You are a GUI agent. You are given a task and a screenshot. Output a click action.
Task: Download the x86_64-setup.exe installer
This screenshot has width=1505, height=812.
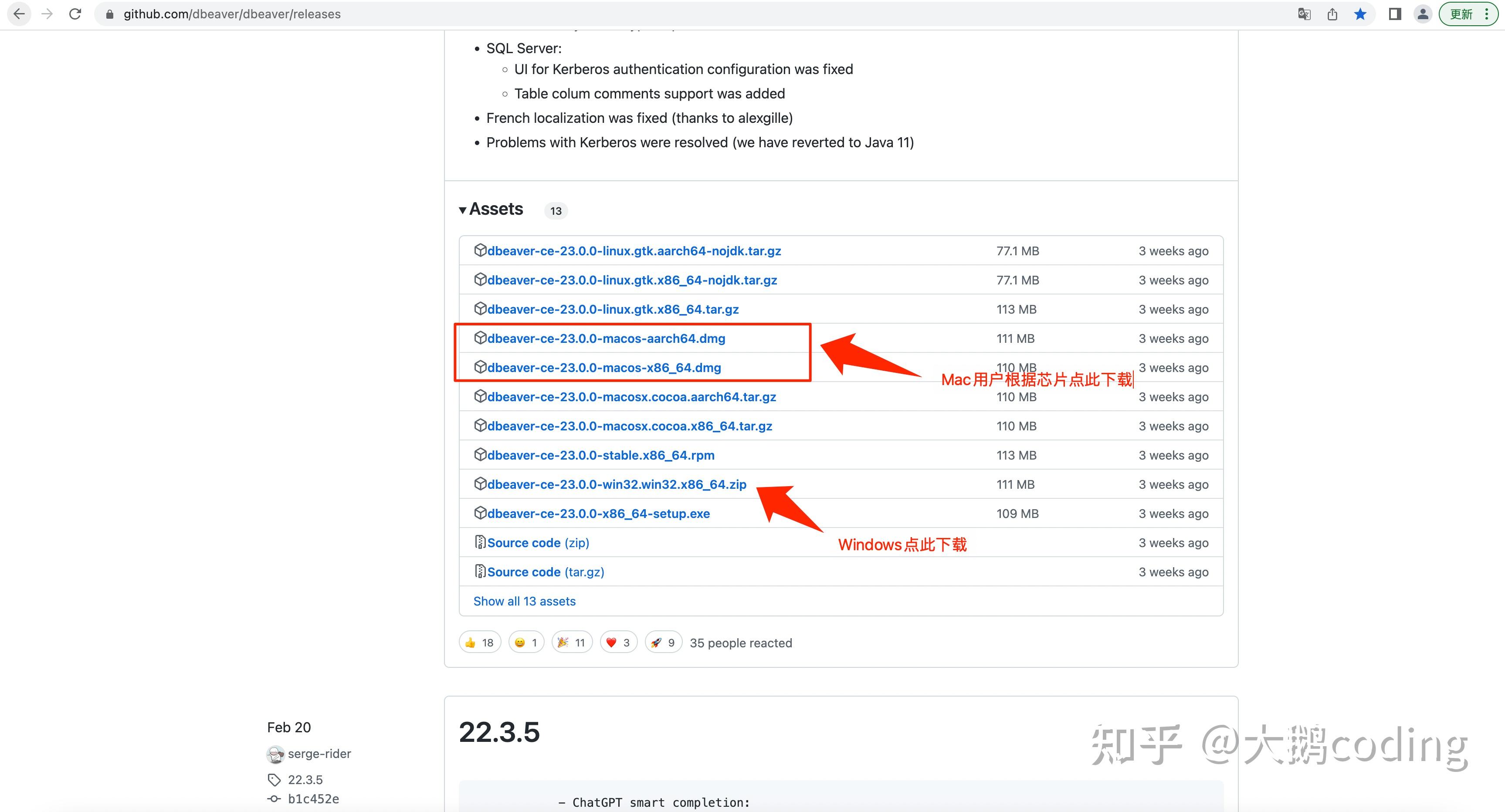pyautogui.click(x=598, y=514)
